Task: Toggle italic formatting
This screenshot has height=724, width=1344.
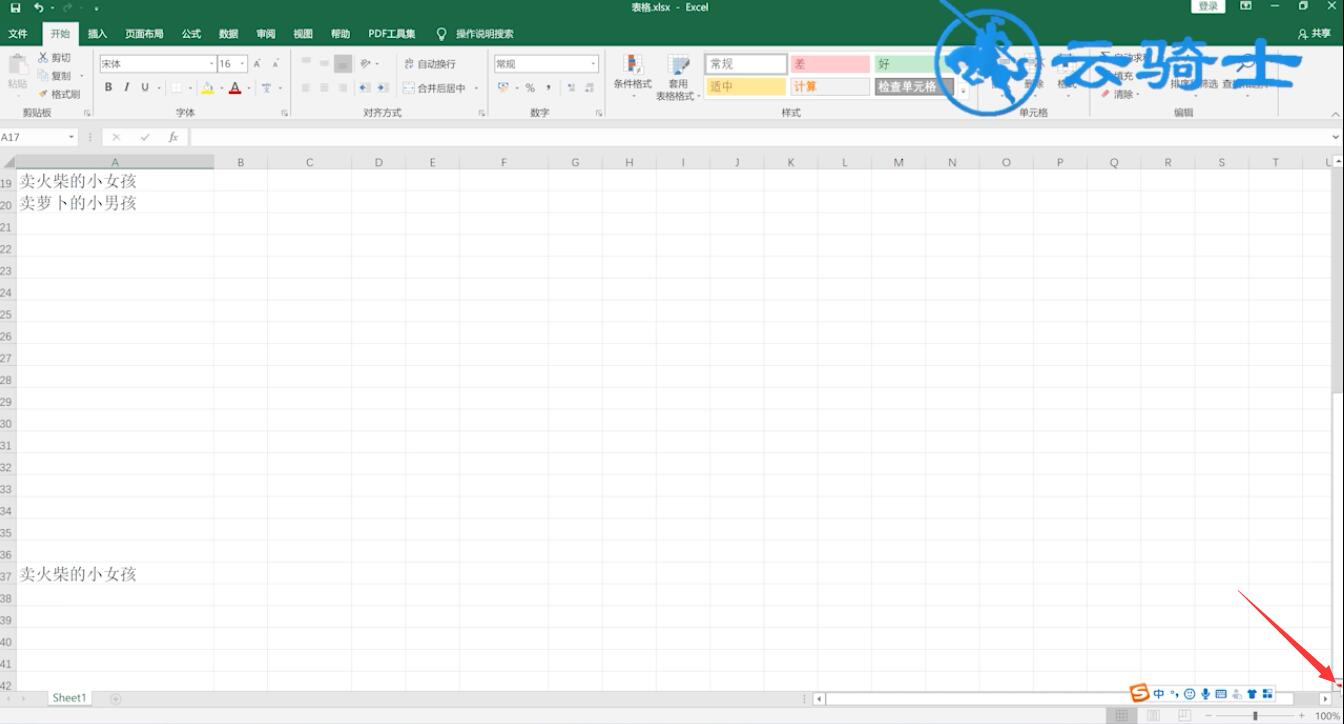Action: (127, 88)
